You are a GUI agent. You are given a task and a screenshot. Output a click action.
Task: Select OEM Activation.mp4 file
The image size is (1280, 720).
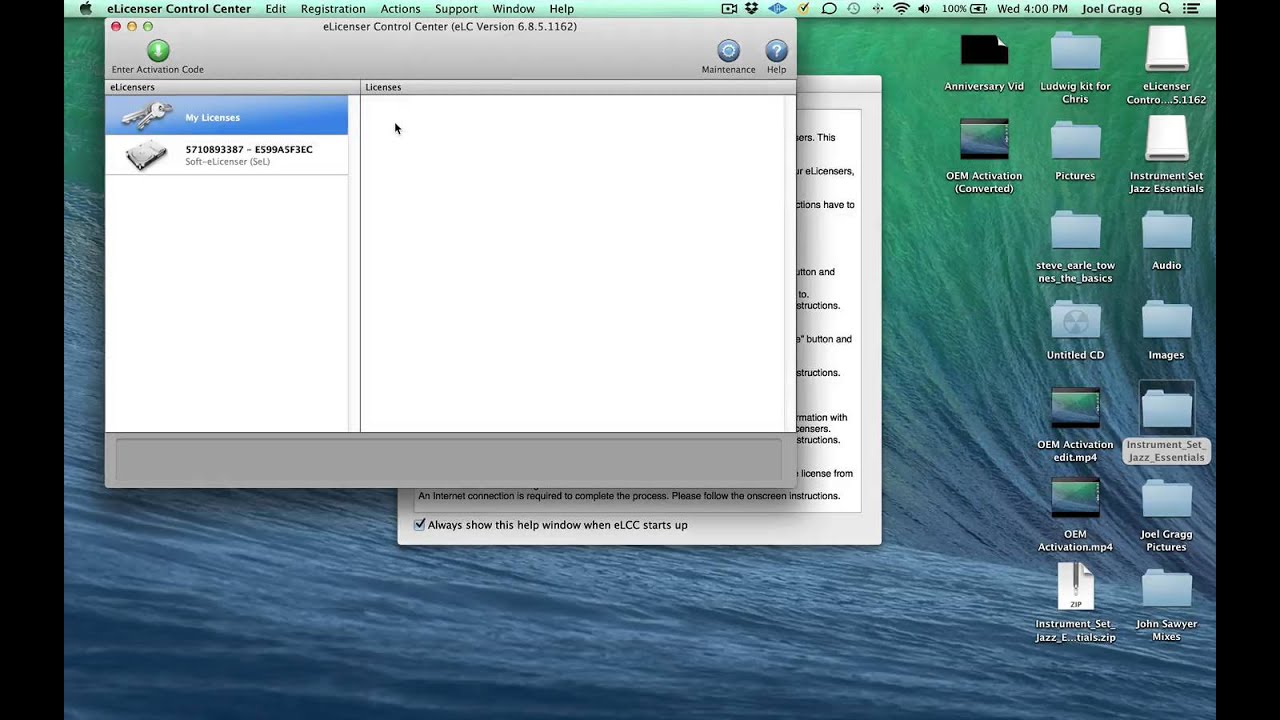(1075, 498)
